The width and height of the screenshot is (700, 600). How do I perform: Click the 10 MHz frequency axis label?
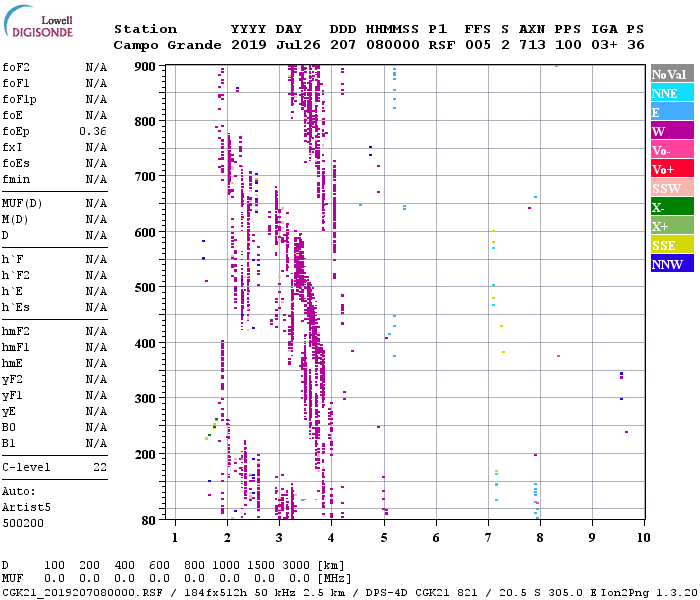pos(643,538)
